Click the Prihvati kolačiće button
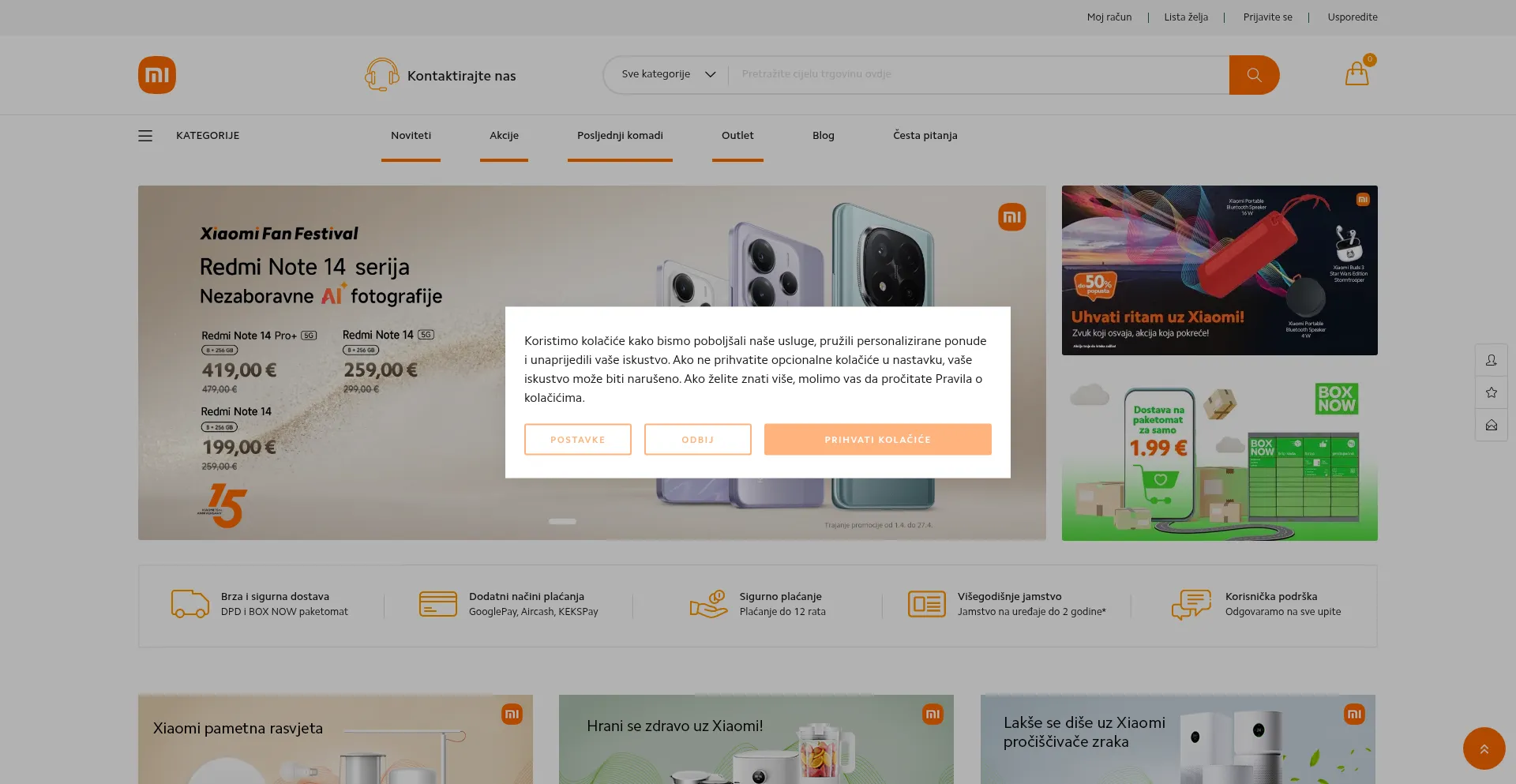This screenshot has width=1516, height=784. point(877,440)
